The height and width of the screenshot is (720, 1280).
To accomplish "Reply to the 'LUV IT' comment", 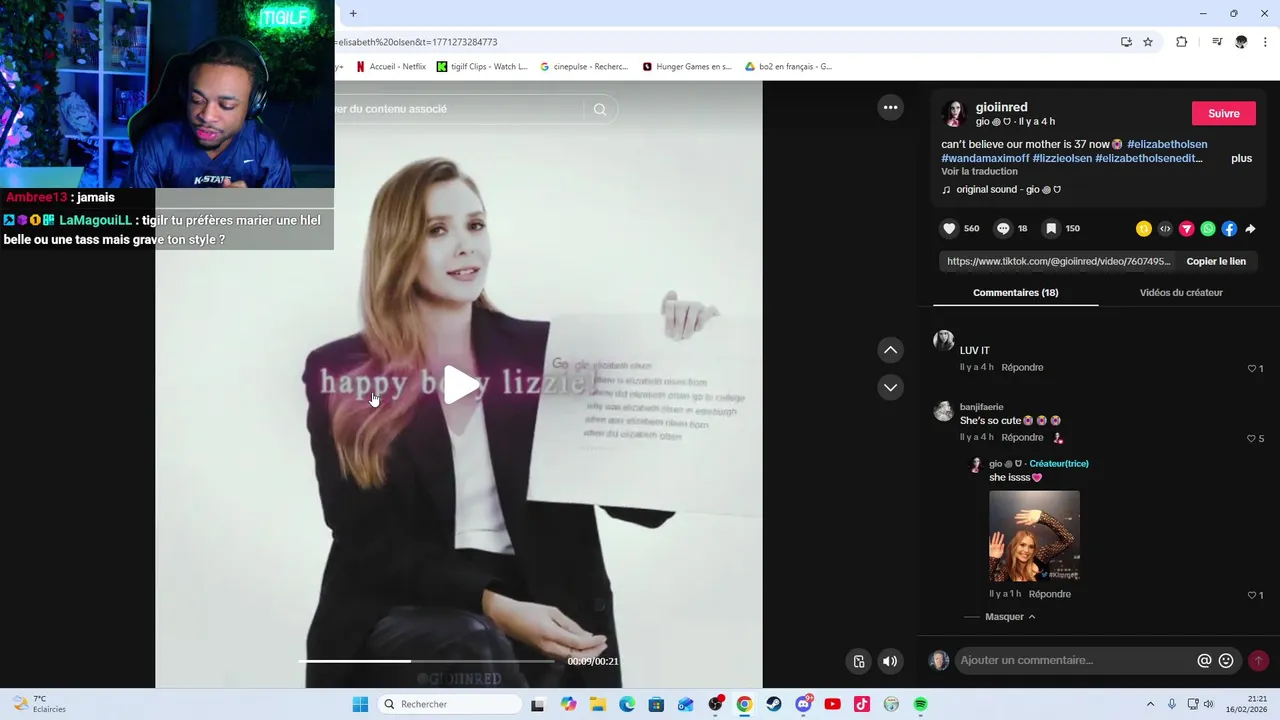I will (1022, 367).
